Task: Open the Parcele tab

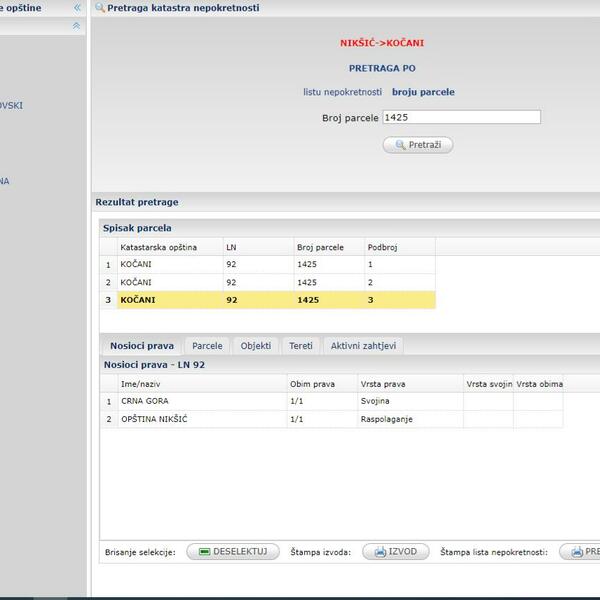Action: [207, 346]
